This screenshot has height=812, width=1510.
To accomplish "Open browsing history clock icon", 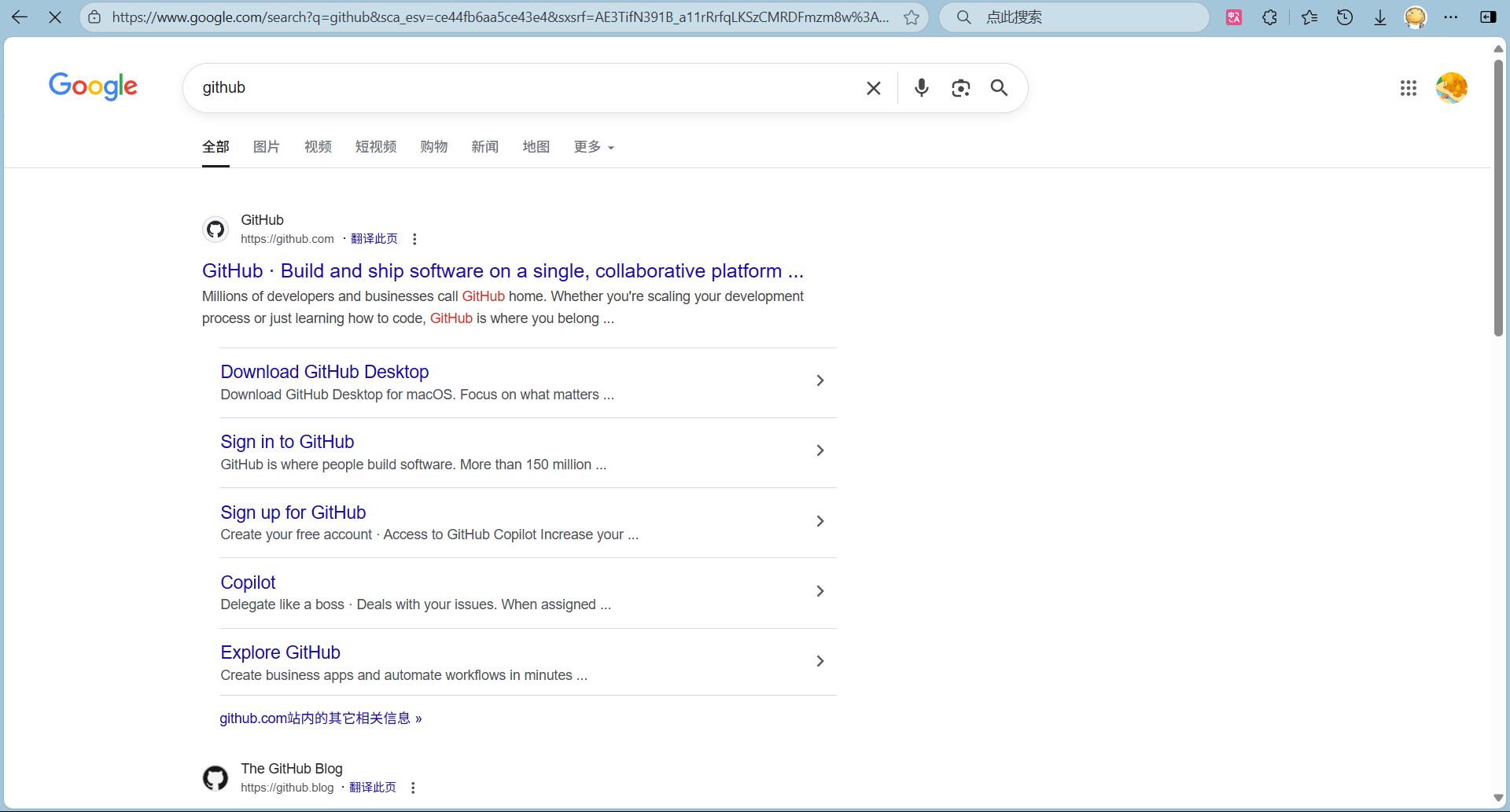I will point(1345,17).
